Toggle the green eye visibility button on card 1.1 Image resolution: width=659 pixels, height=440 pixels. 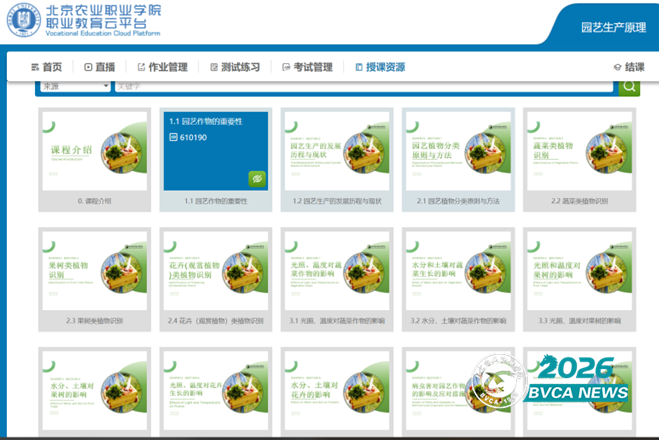(x=256, y=179)
